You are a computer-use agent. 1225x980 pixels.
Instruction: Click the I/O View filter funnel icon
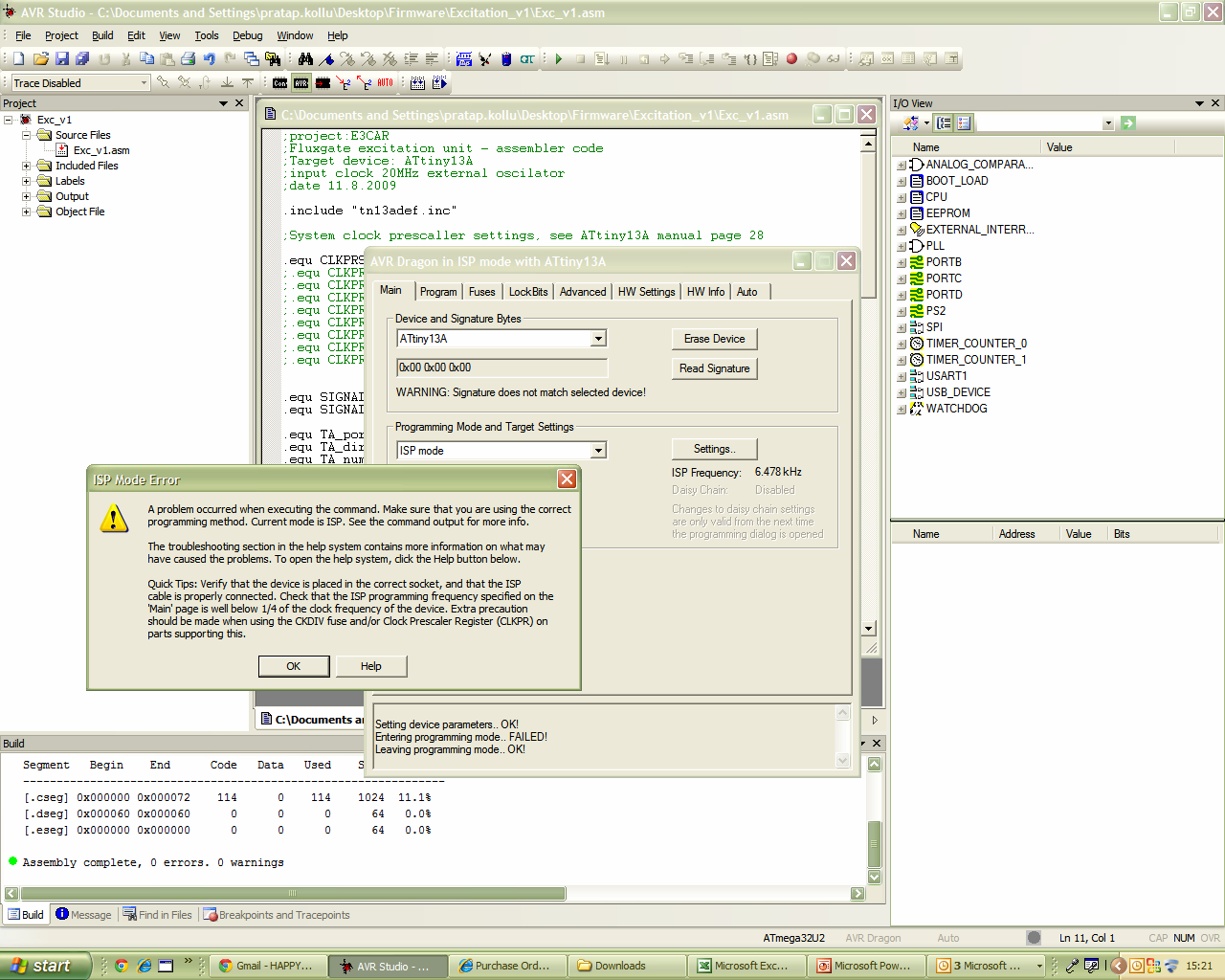[x=911, y=123]
